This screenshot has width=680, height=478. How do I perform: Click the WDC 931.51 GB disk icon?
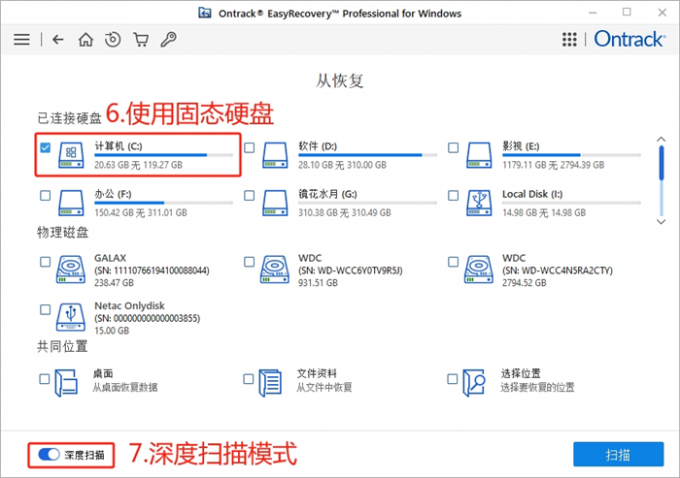[x=275, y=269]
